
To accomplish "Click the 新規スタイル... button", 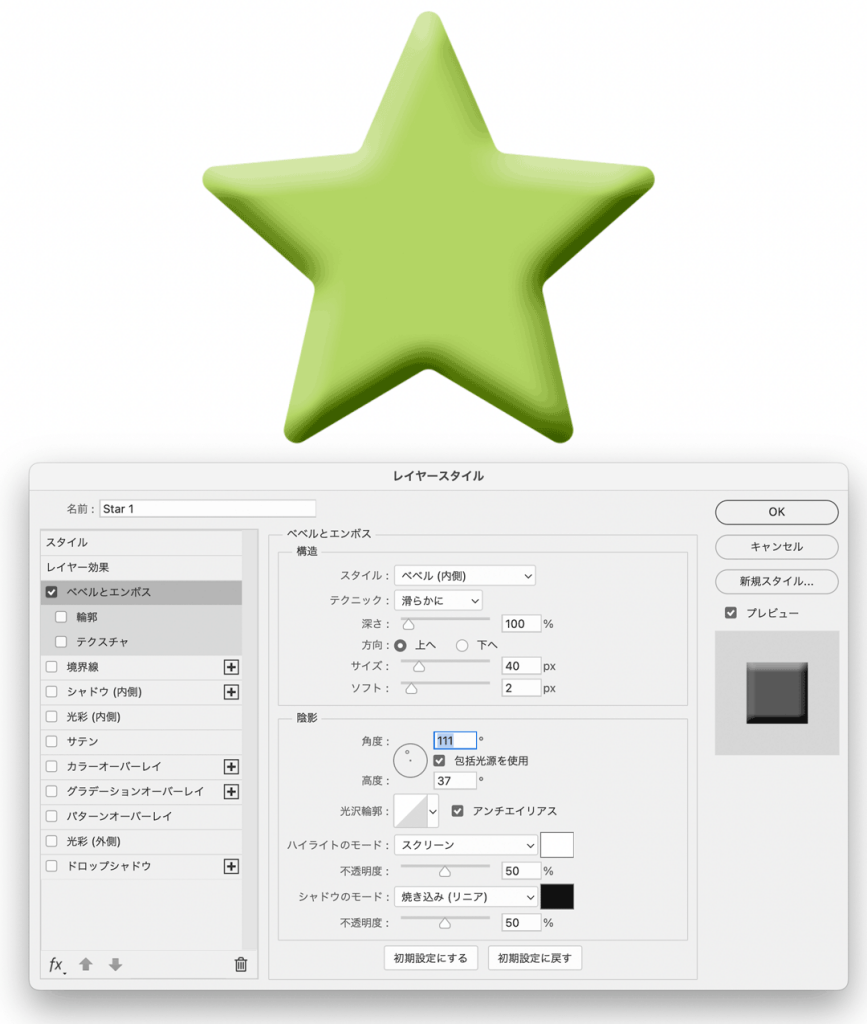I will (x=776, y=581).
